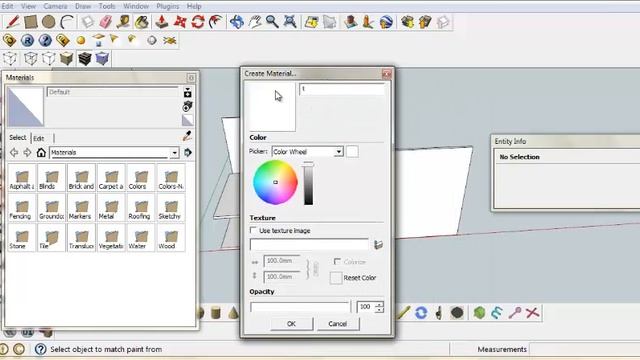Screen dimensions: 640x360
Task: Click the Details arrow icon beside the Materials list
Action: (188, 153)
